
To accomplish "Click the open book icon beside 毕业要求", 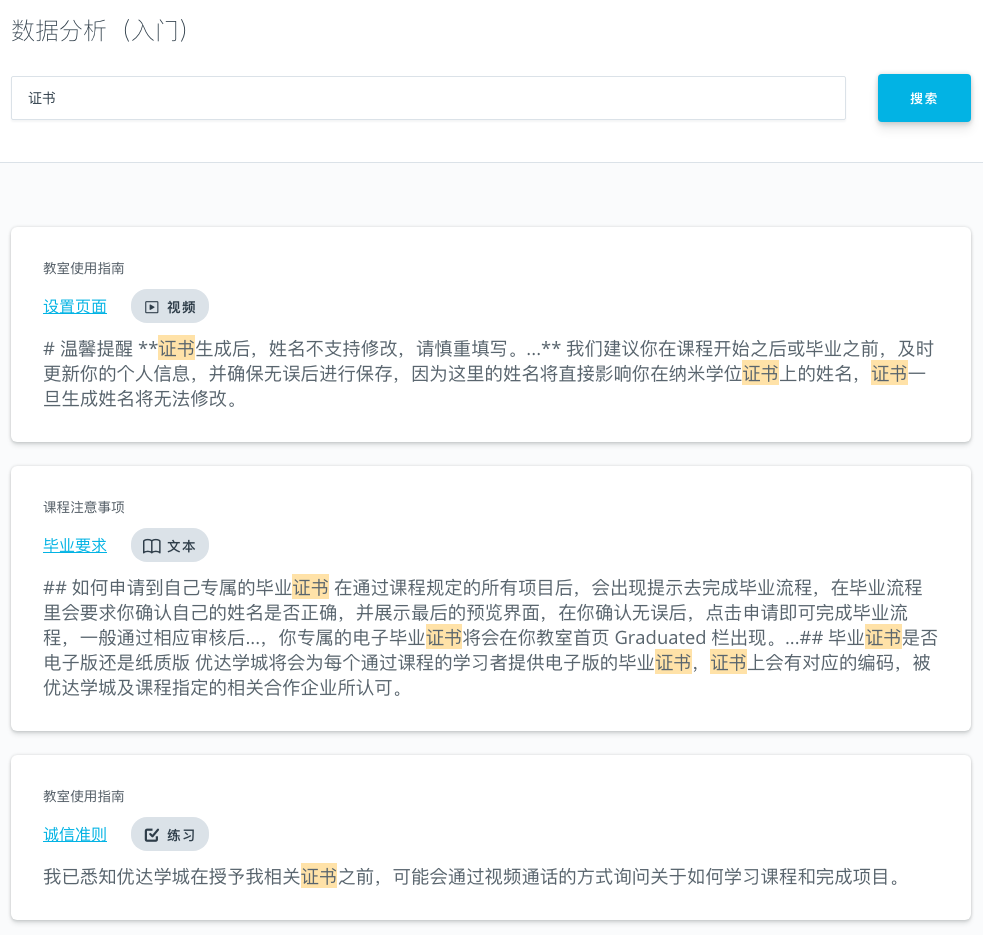I will pos(152,546).
